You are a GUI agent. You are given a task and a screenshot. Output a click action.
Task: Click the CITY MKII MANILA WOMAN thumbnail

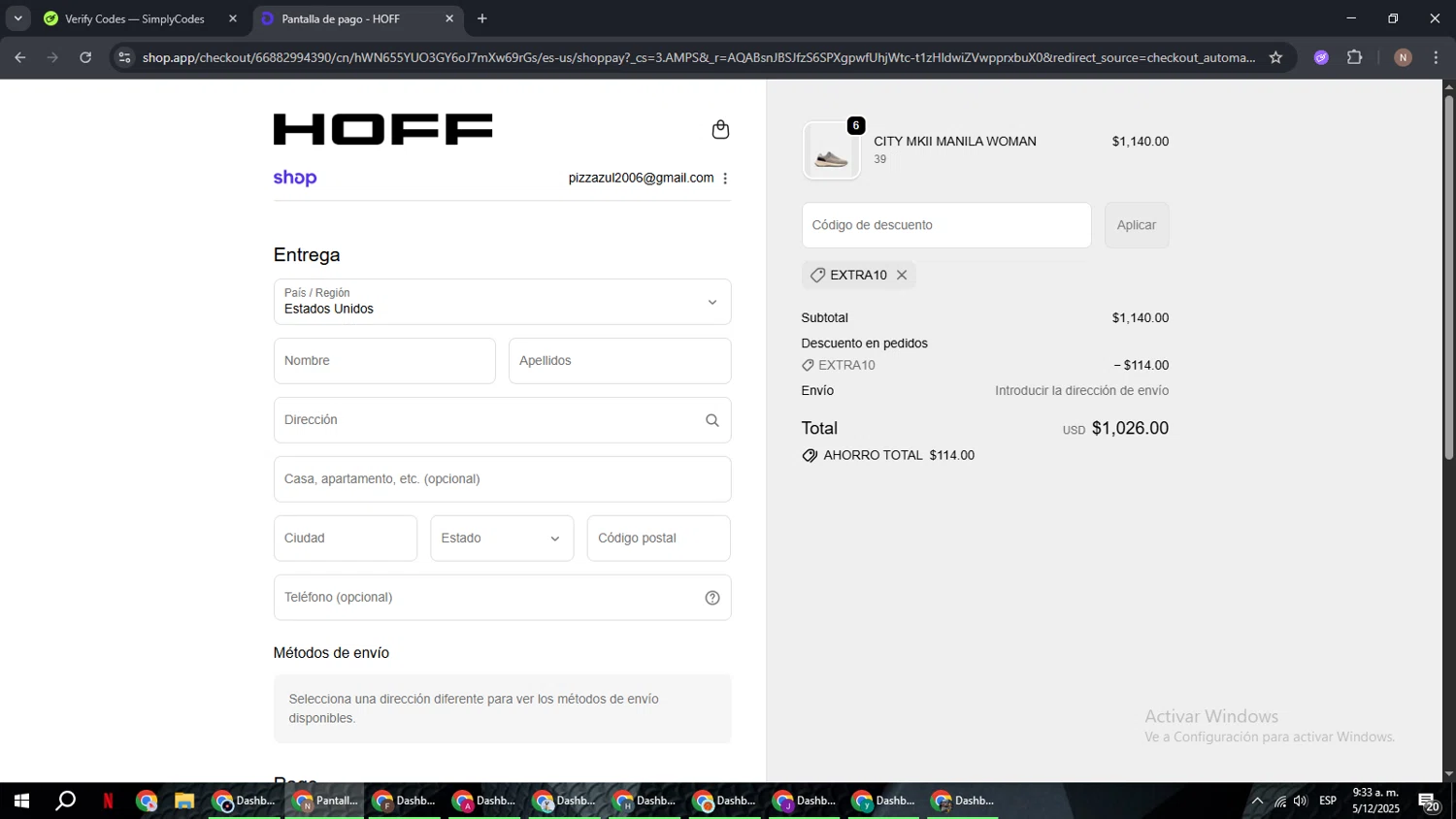(x=832, y=150)
